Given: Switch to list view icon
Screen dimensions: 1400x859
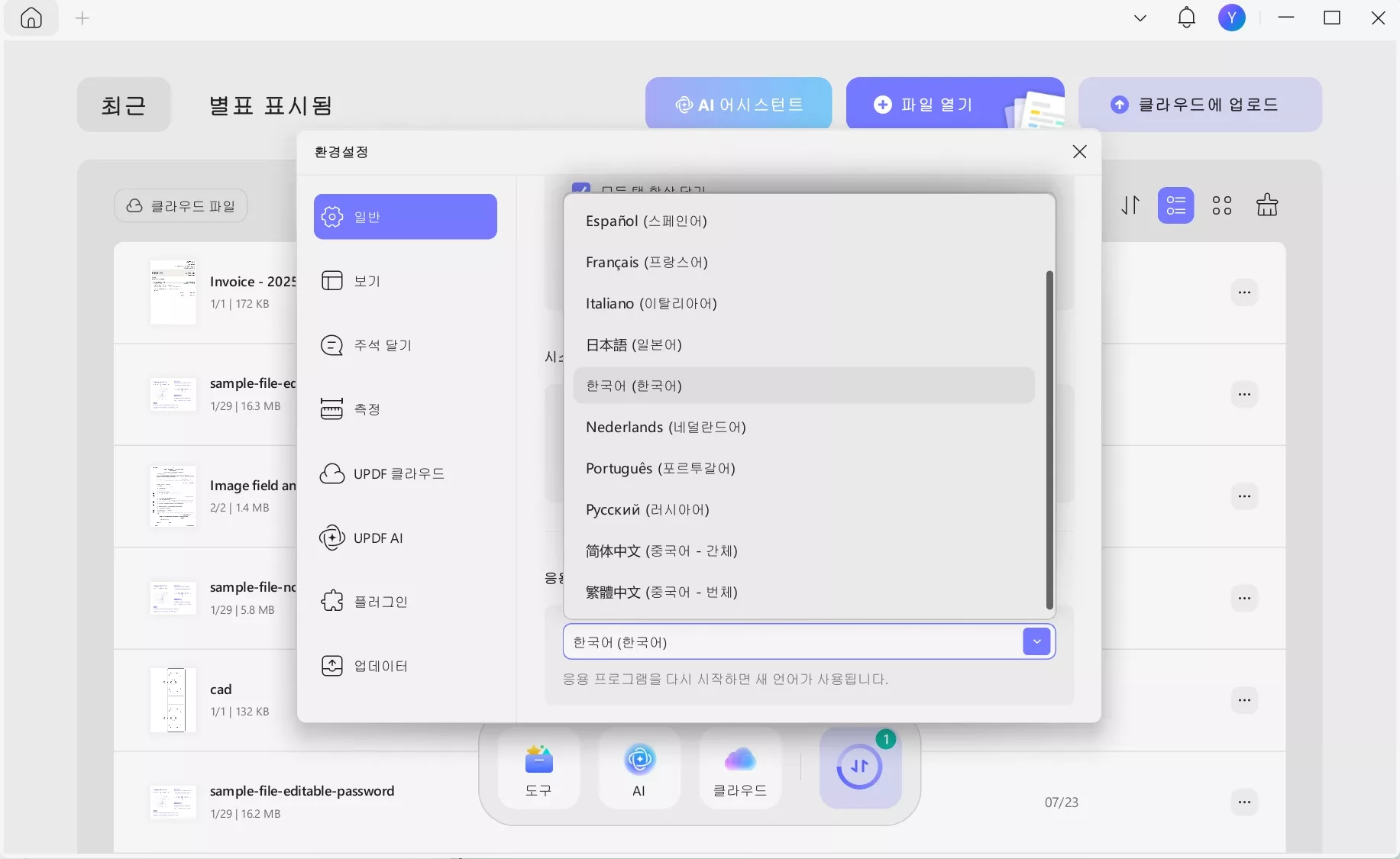Looking at the screenshot, I should (x=1175, y=205).
